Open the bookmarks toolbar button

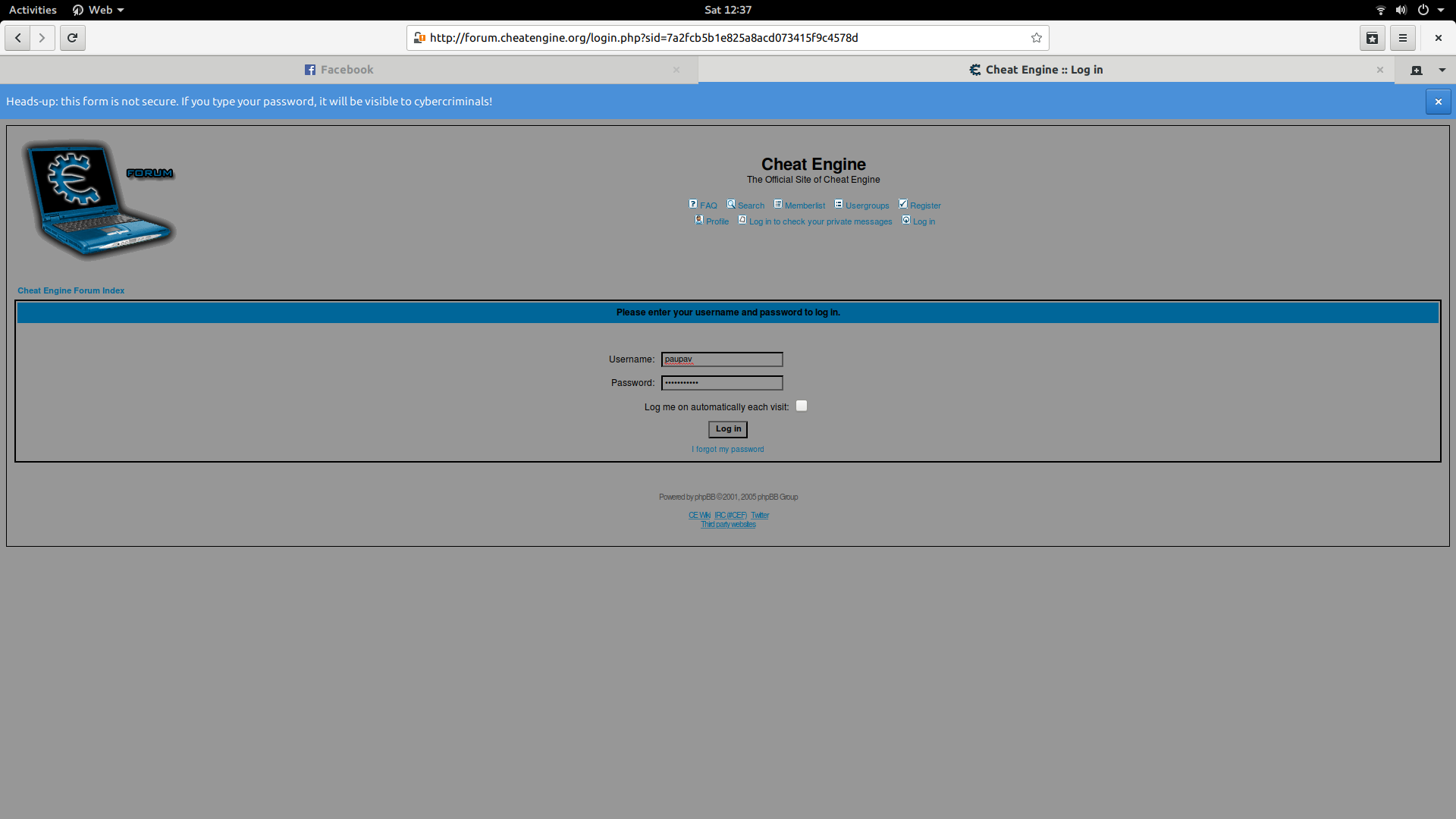point(1372,38)
